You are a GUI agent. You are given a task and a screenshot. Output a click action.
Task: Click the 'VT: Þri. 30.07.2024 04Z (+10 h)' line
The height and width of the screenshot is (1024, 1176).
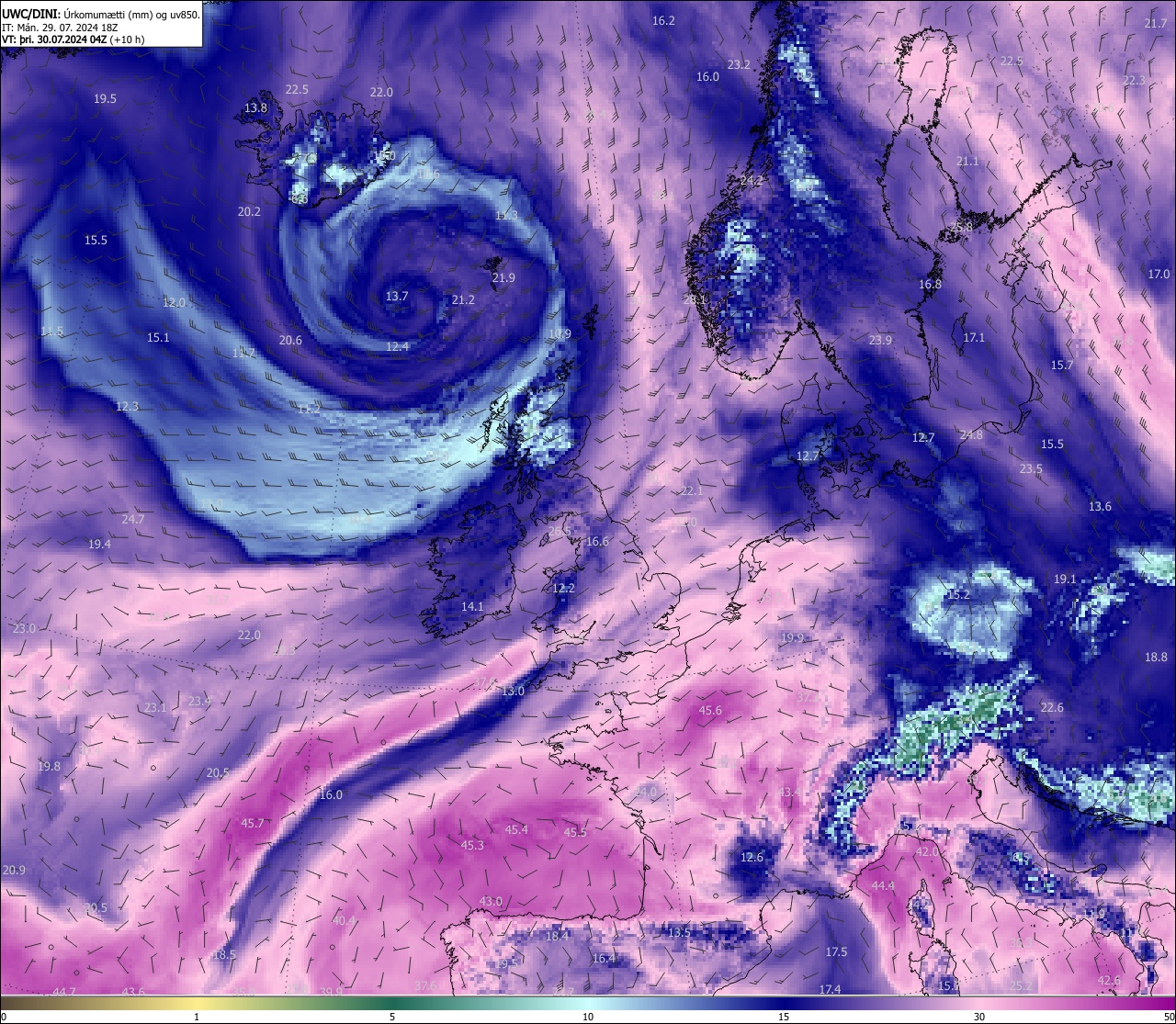pos(73,39)
